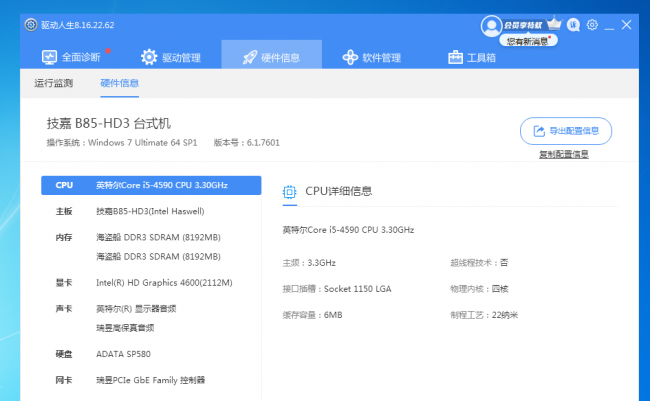Click the 软件管理 flower icon

point(350,57)
